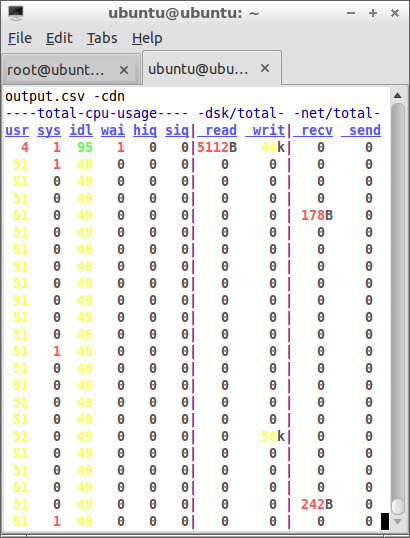Close the ubuntu@ubu... tab
This screenshot has width=410, height=538.
point(265,68)
